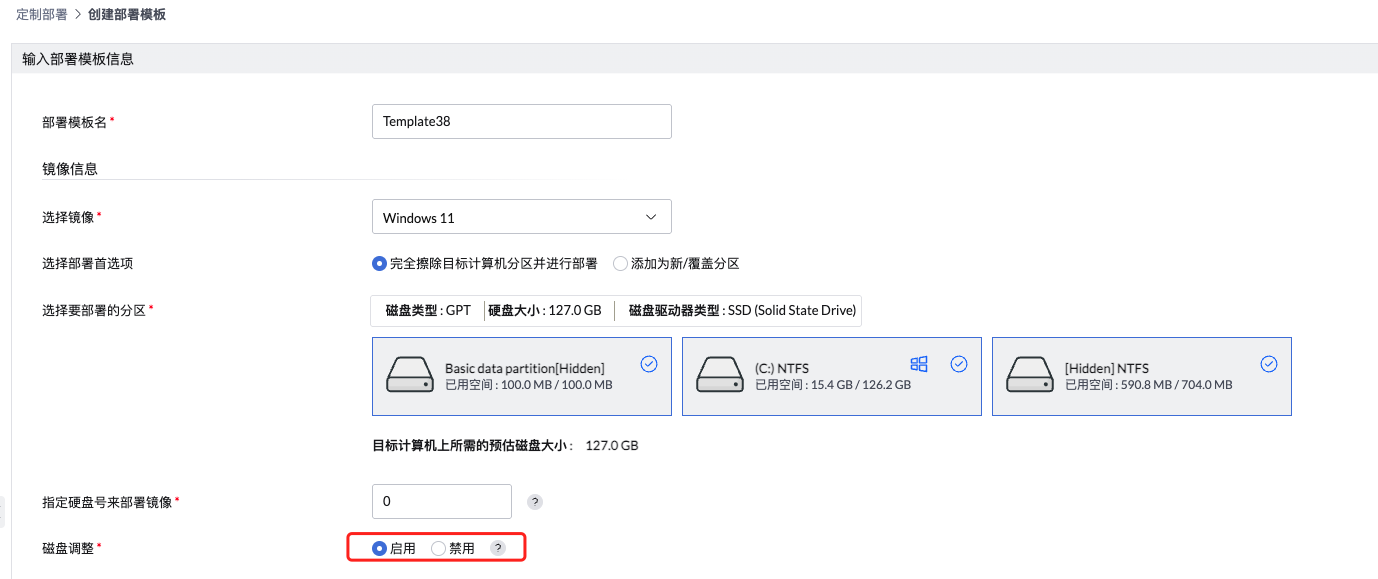This screenshot has width=1378, height=579.
Task: Click the 磁盘类型 : GPT info label
Action: click(x=428, y=310)
